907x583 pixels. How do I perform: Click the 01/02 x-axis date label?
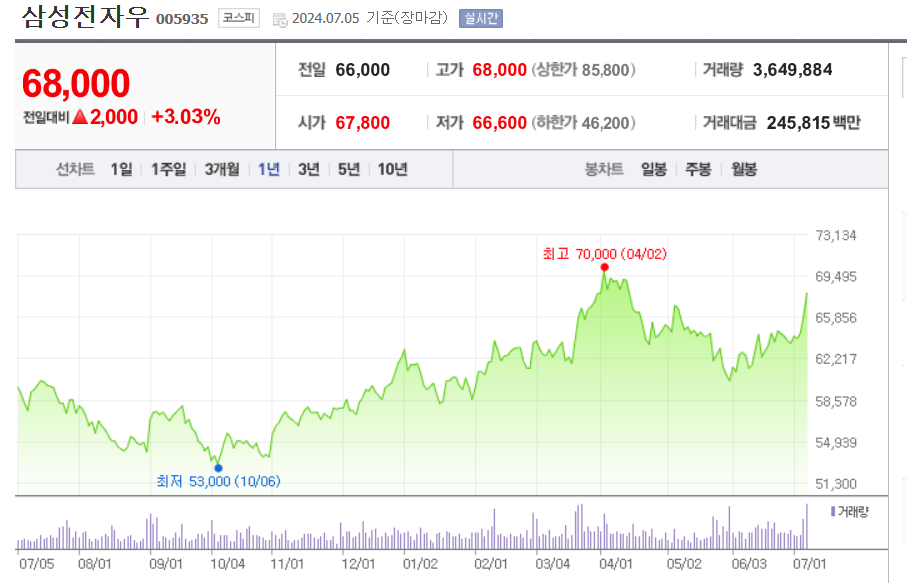point(421,563)
